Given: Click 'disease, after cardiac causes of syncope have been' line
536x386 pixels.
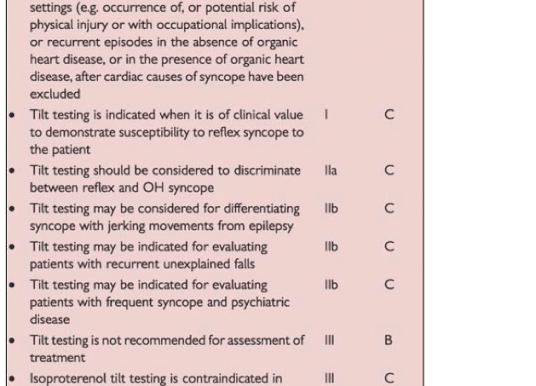Looking at the screenshot, I should [166, 77].
